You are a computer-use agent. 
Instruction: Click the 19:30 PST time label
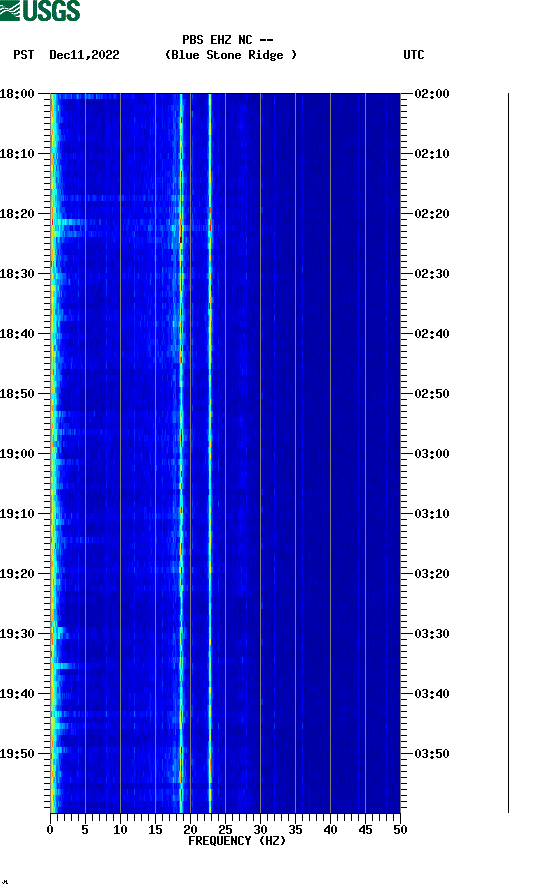[x=17, y=634]
